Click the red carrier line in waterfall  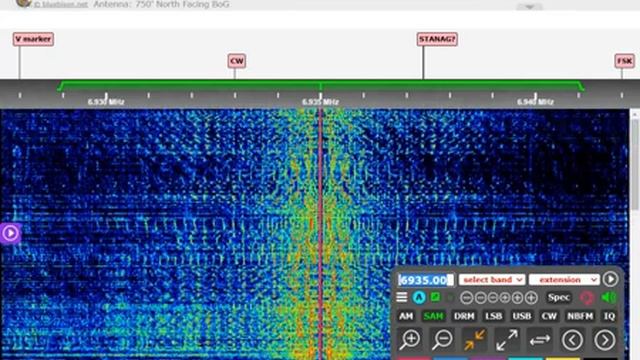click(320, 233)
